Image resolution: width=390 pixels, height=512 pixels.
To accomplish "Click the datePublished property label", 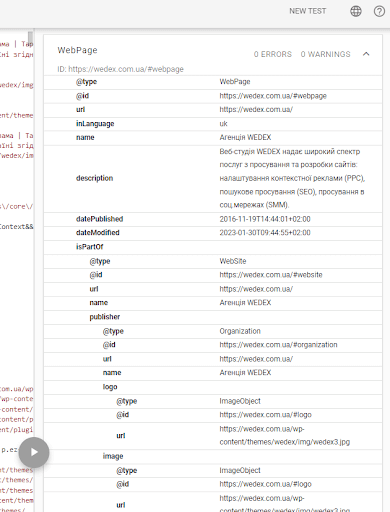I will (x=99, y=219).
